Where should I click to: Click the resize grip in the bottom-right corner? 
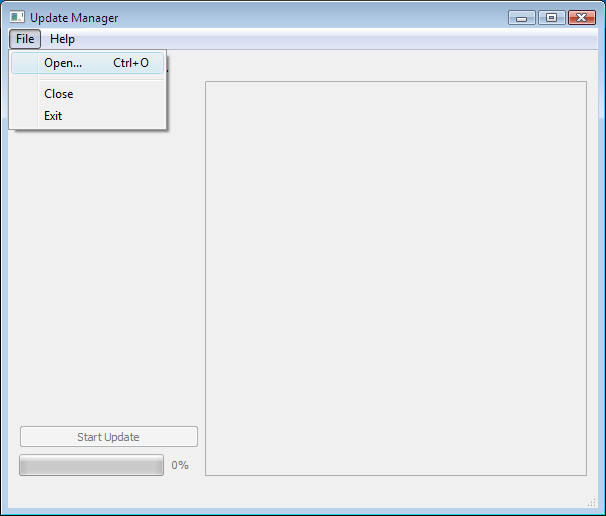pos(591,501)
